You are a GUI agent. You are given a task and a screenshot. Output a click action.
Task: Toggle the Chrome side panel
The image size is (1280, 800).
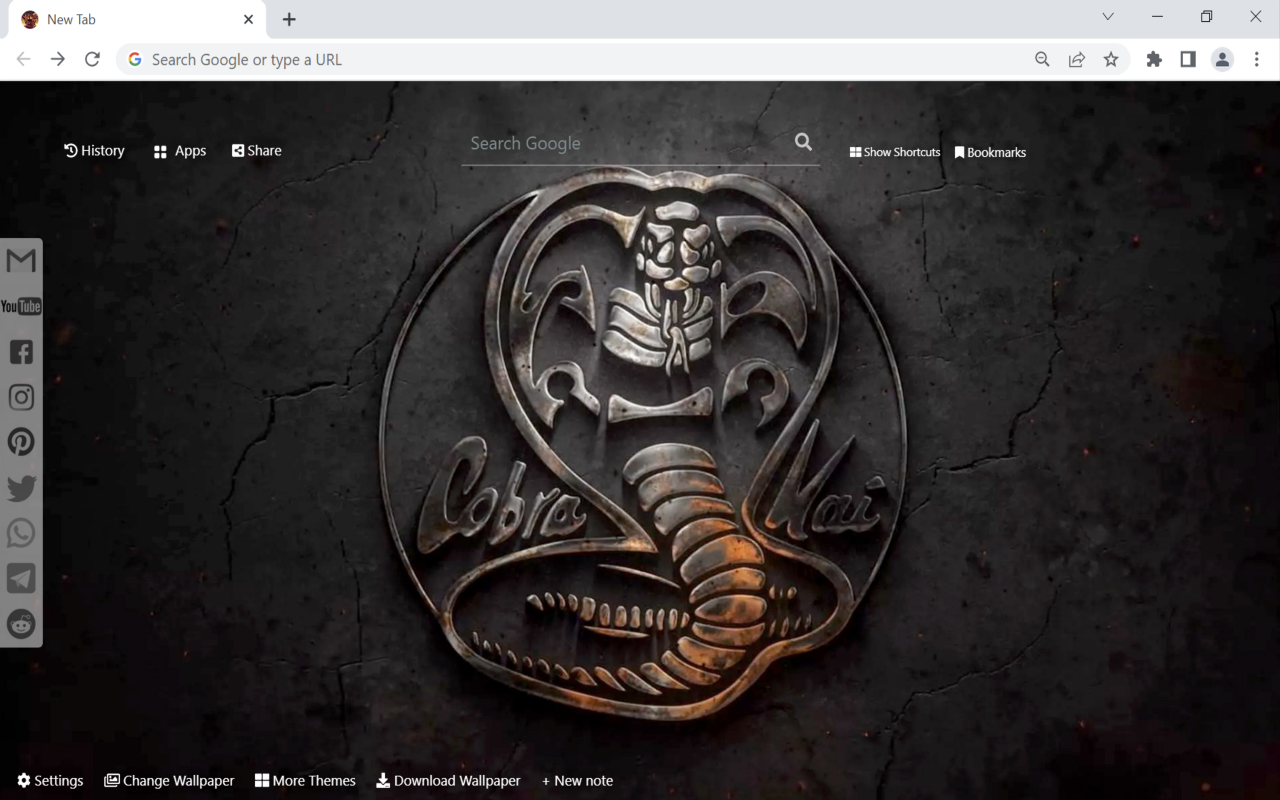tap(1188, 60)
